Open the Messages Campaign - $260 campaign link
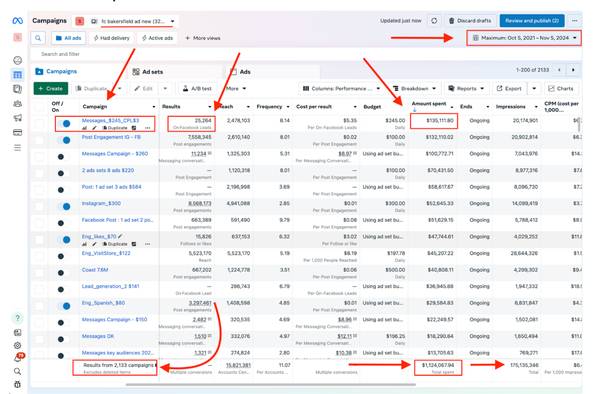600x394 pixels. [x=114, y=154]
